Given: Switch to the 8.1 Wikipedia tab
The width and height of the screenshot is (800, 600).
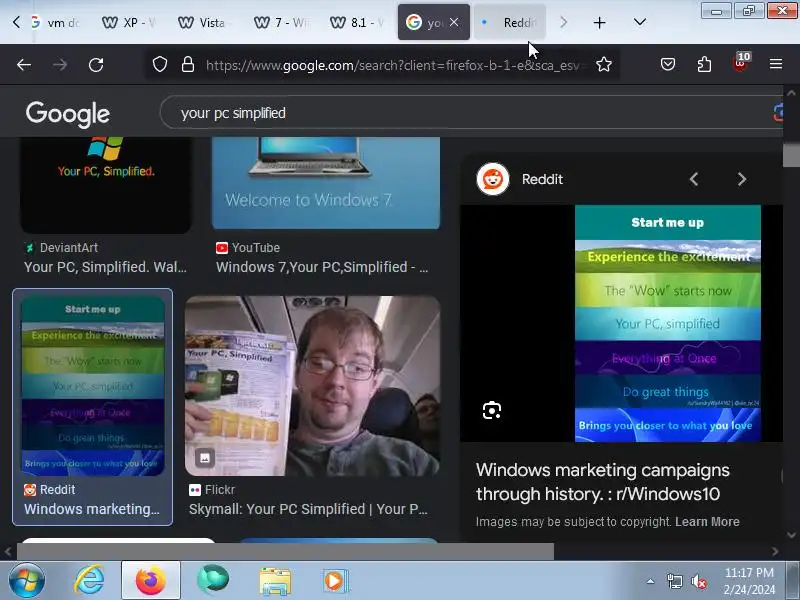Looking at the screenshot, I should click(x=358, y=22).
